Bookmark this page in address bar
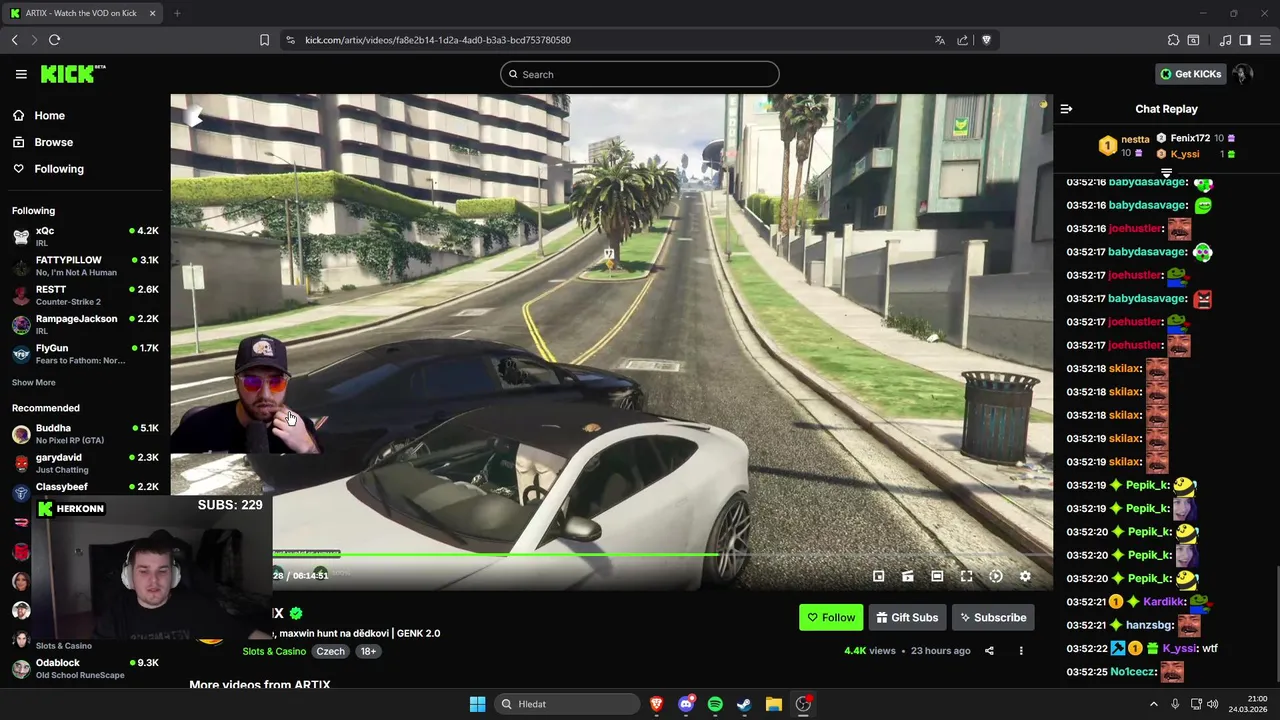 [x=264, y=40]
